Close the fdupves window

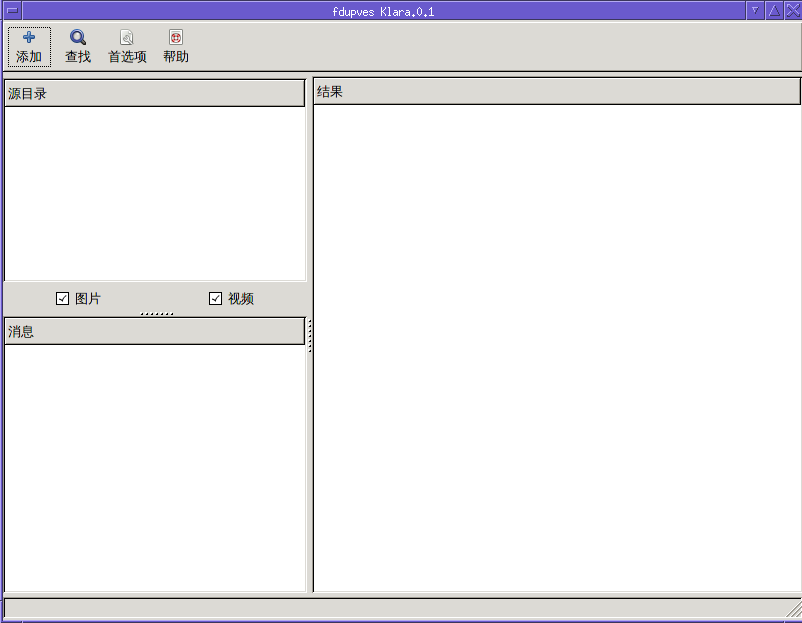[x=792, y=10]
